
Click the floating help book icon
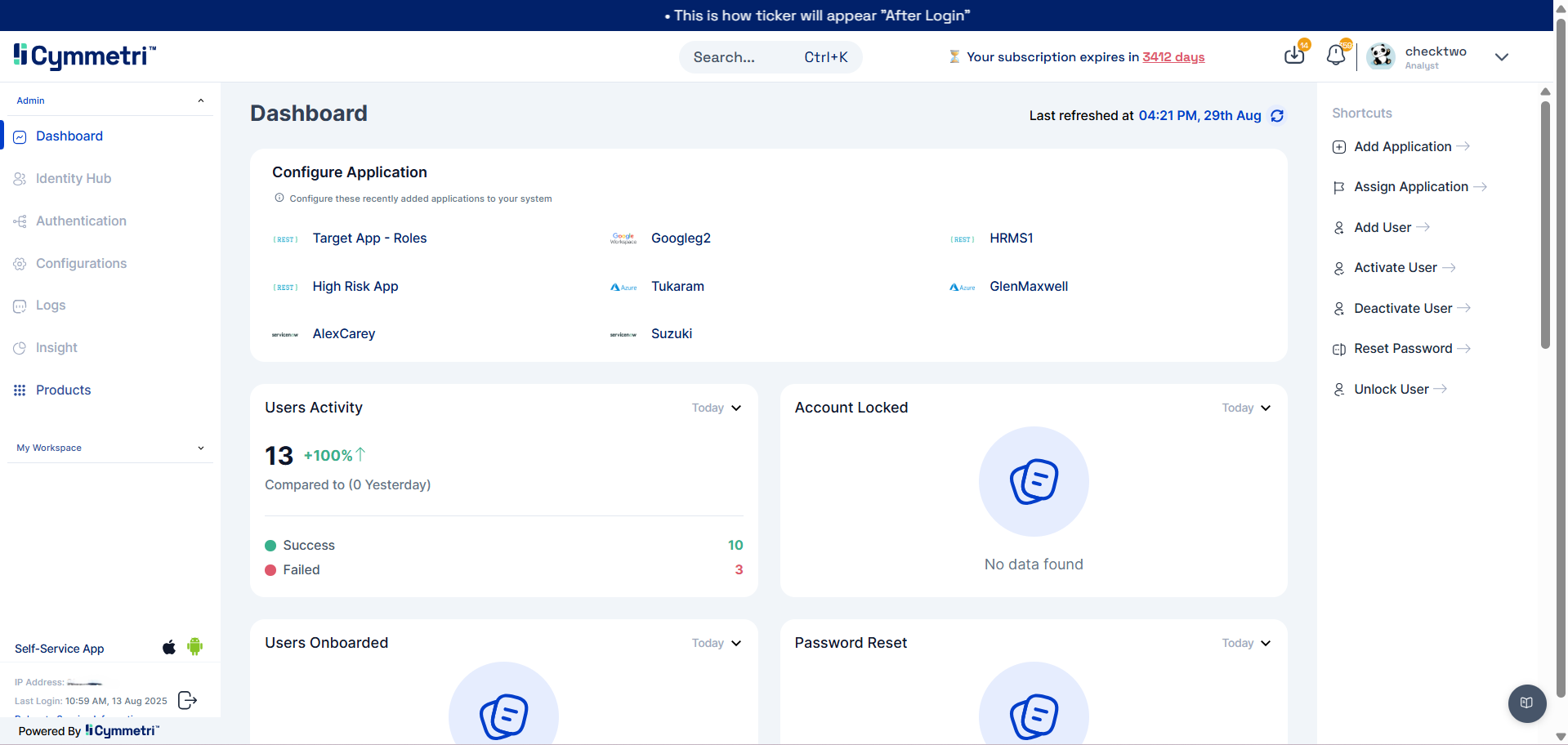coord(1526,703)
